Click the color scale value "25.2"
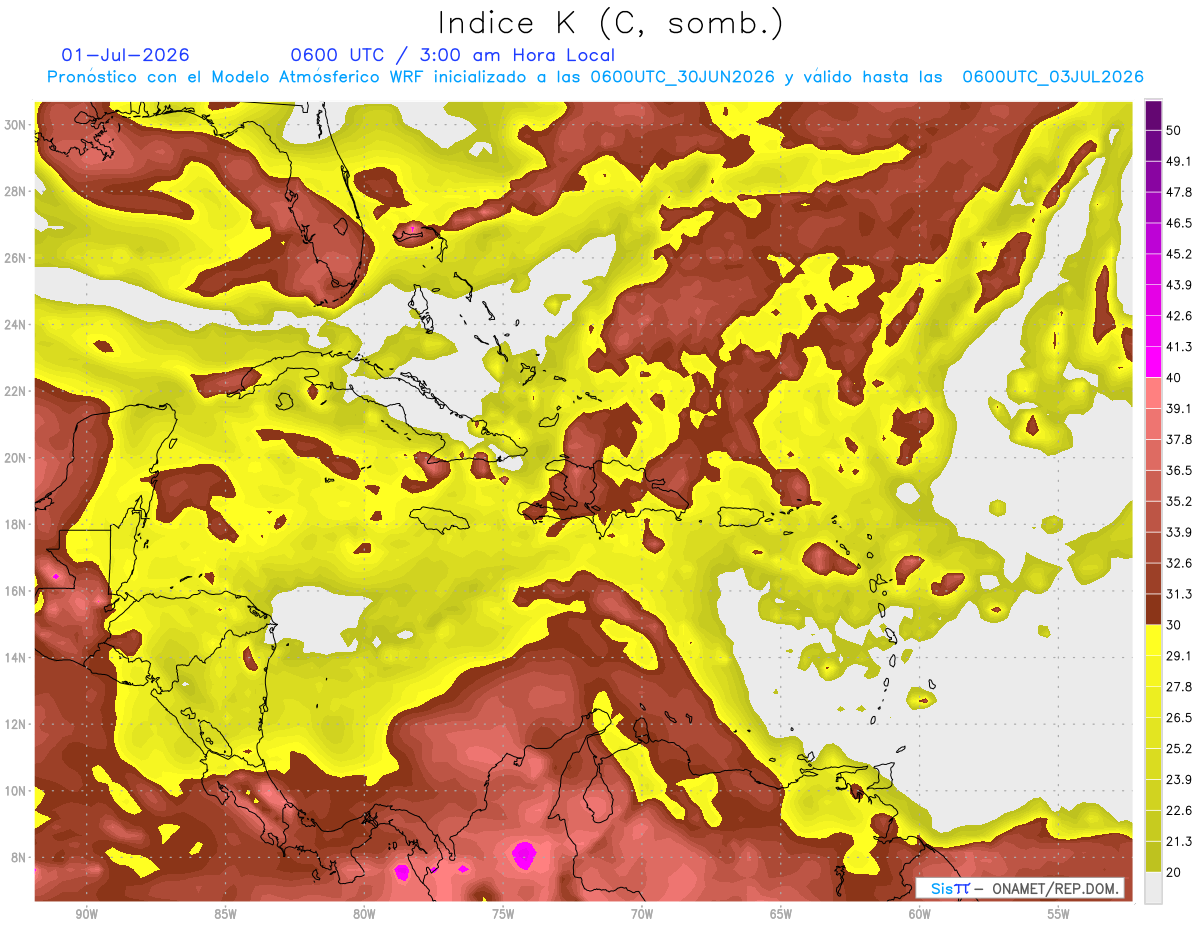This screenshot has width=1200, height=927. pos(1178,749)
